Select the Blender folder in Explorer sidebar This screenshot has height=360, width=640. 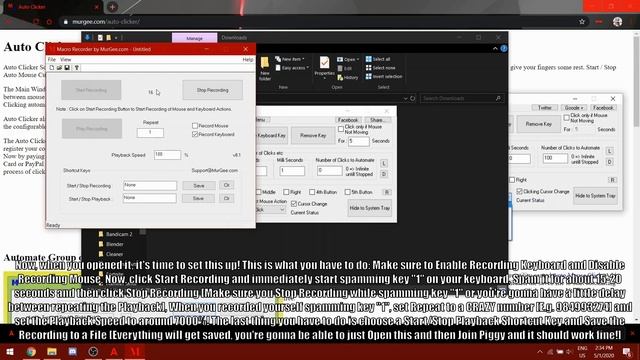(111, 244)
